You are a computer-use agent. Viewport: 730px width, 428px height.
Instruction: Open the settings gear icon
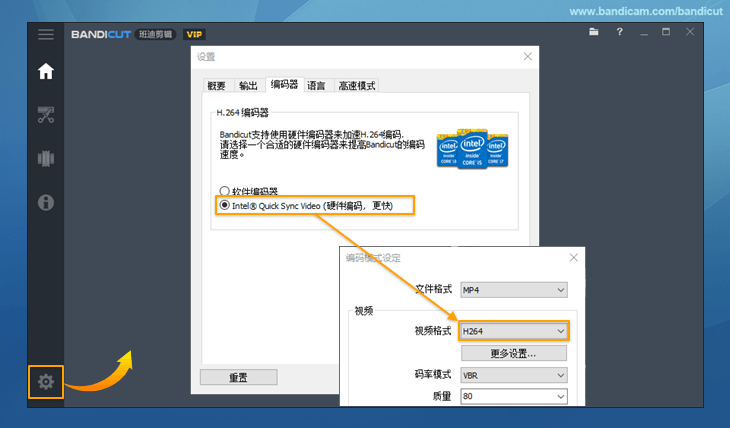tap(46, 382)
